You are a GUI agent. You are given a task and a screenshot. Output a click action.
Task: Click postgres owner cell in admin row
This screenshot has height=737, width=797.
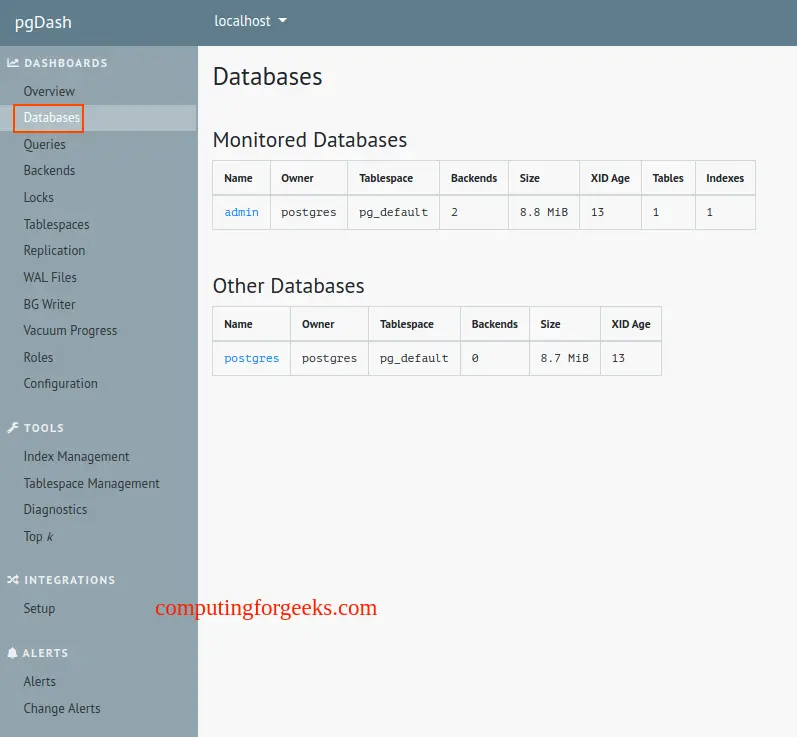coord(309,212)
